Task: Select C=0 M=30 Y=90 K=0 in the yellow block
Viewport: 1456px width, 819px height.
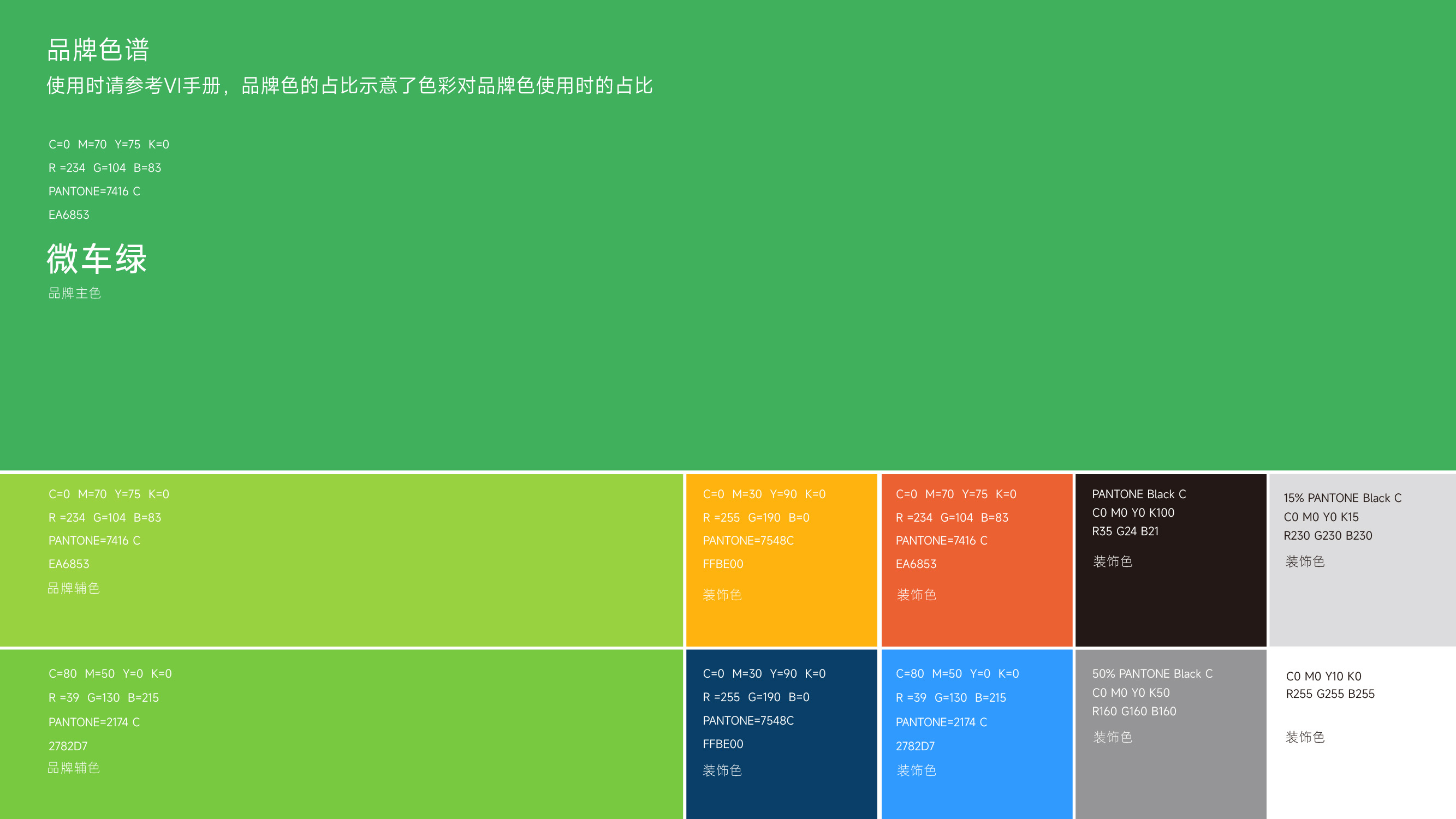Action: click(x=764, y=494)
